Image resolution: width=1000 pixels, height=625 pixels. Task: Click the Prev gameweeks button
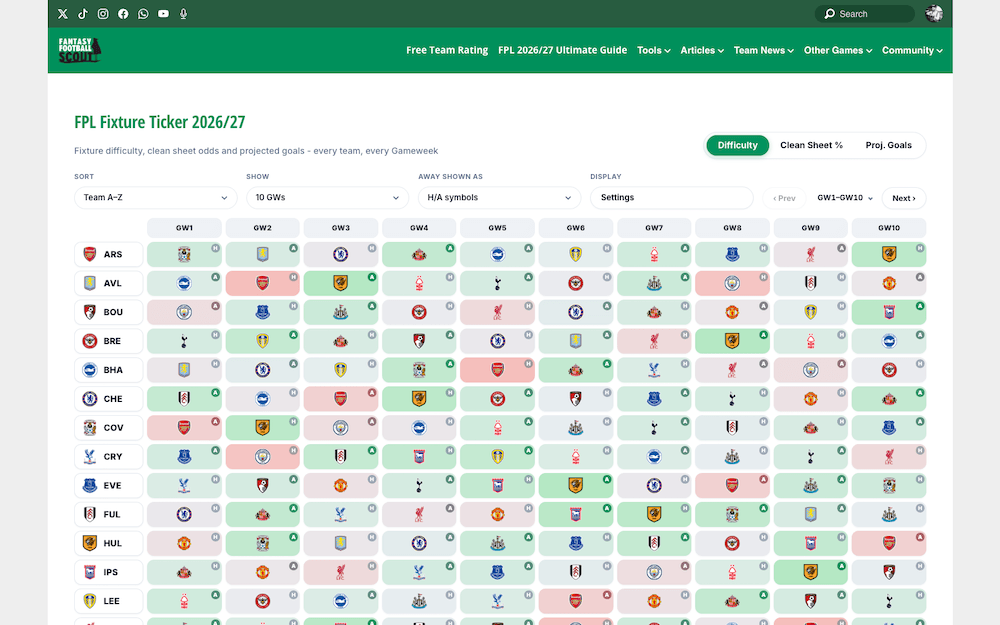784,198
